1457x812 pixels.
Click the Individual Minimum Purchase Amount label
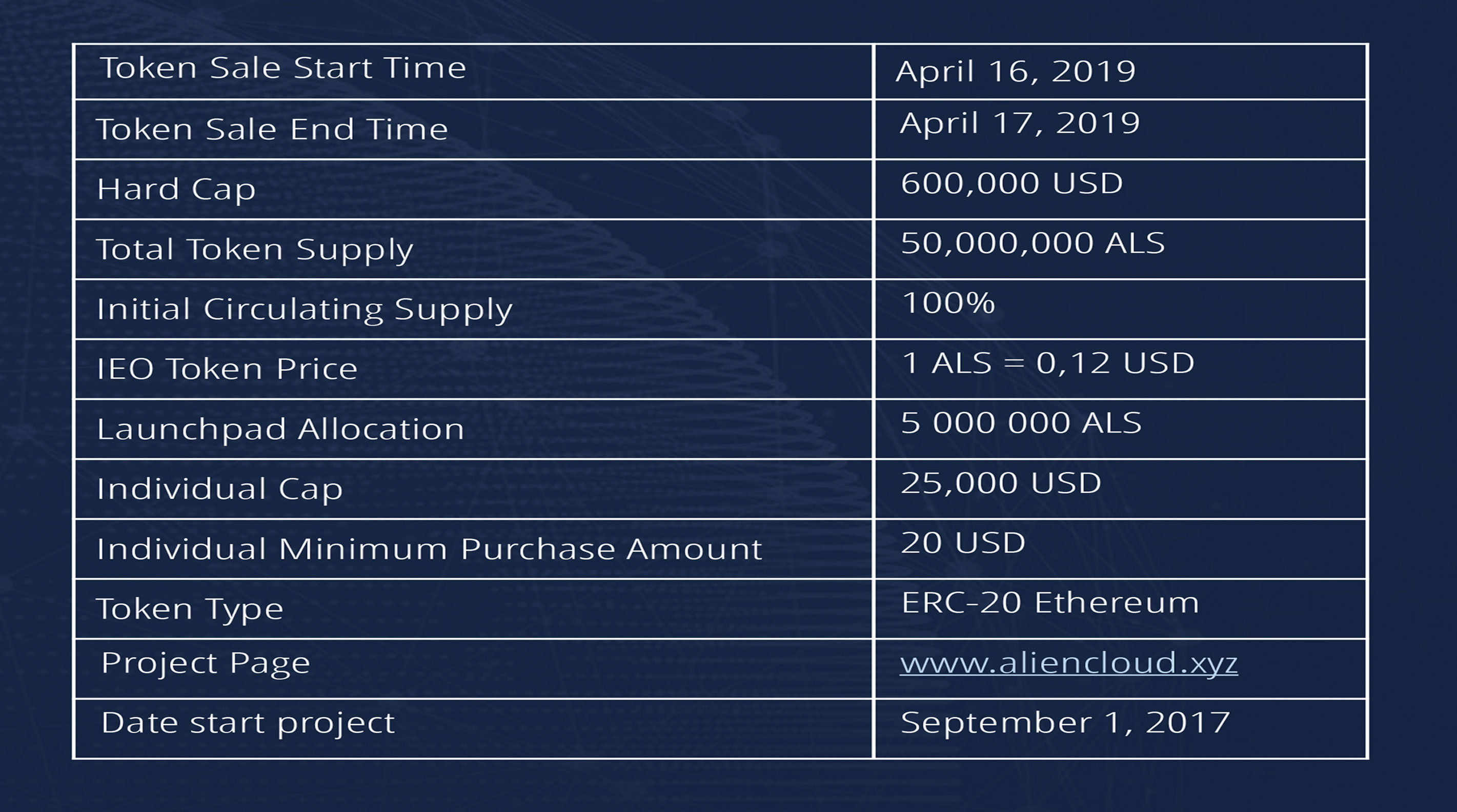point(429,549)
